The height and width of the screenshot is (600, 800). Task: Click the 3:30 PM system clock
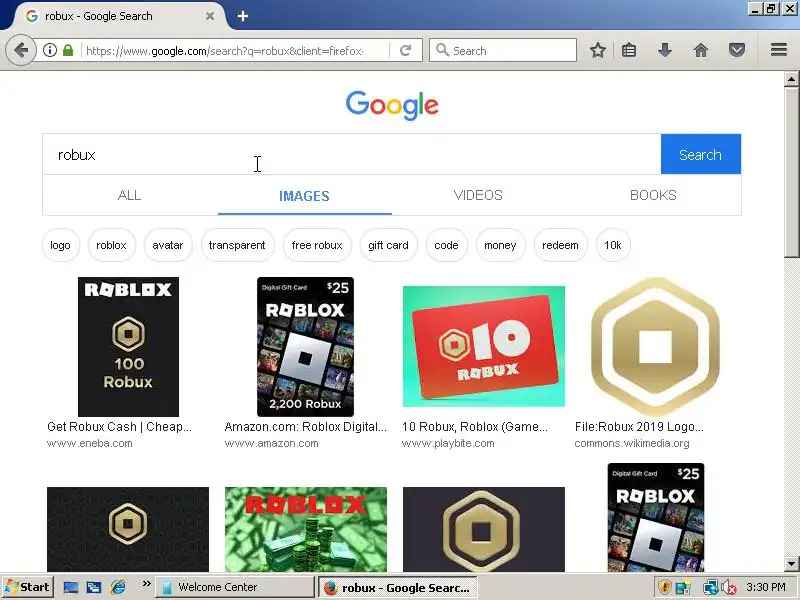coord(766,587)
